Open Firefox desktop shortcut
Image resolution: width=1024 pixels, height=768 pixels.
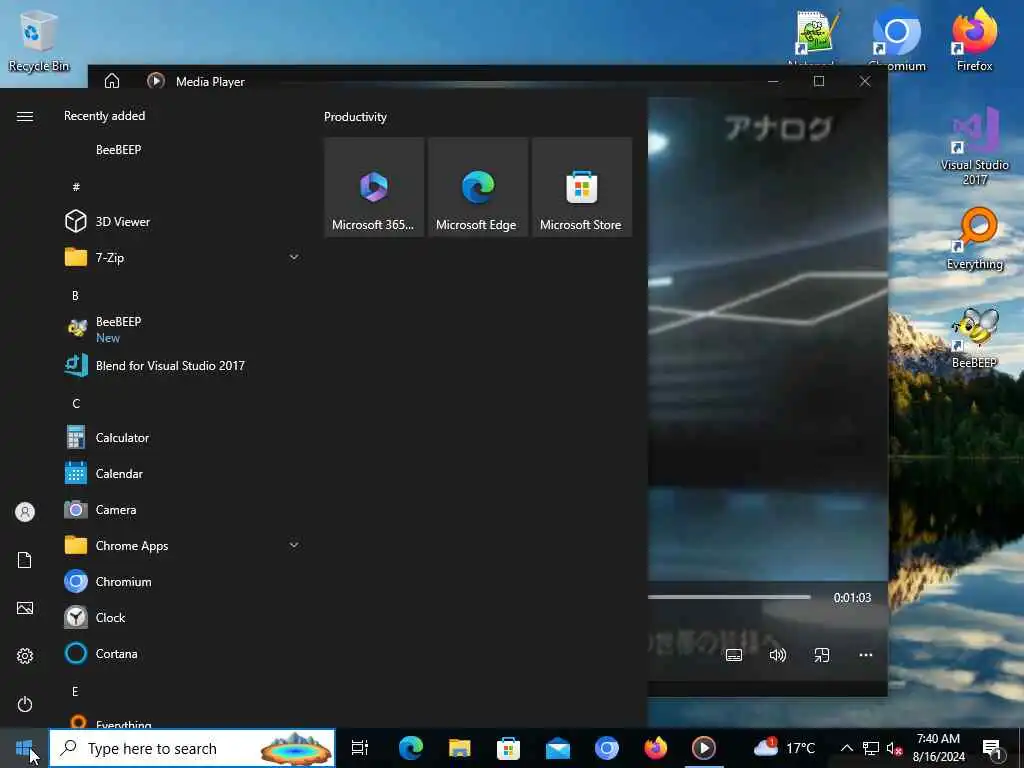974,39
